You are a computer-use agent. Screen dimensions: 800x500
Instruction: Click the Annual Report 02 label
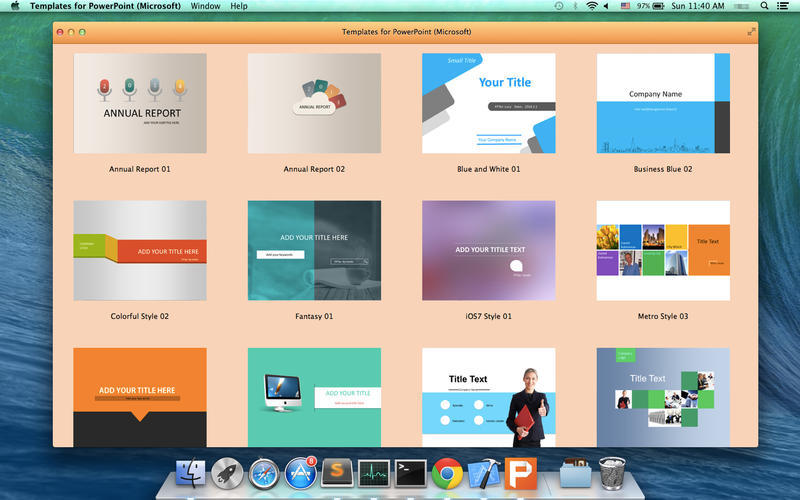click(x=314, y=169)
